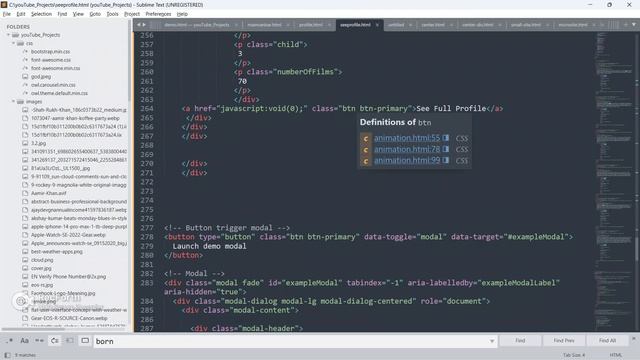Click the tab scroll left arrow
Image resolution: width=640 pixels, height=360 pixels.
coord(139,25)
